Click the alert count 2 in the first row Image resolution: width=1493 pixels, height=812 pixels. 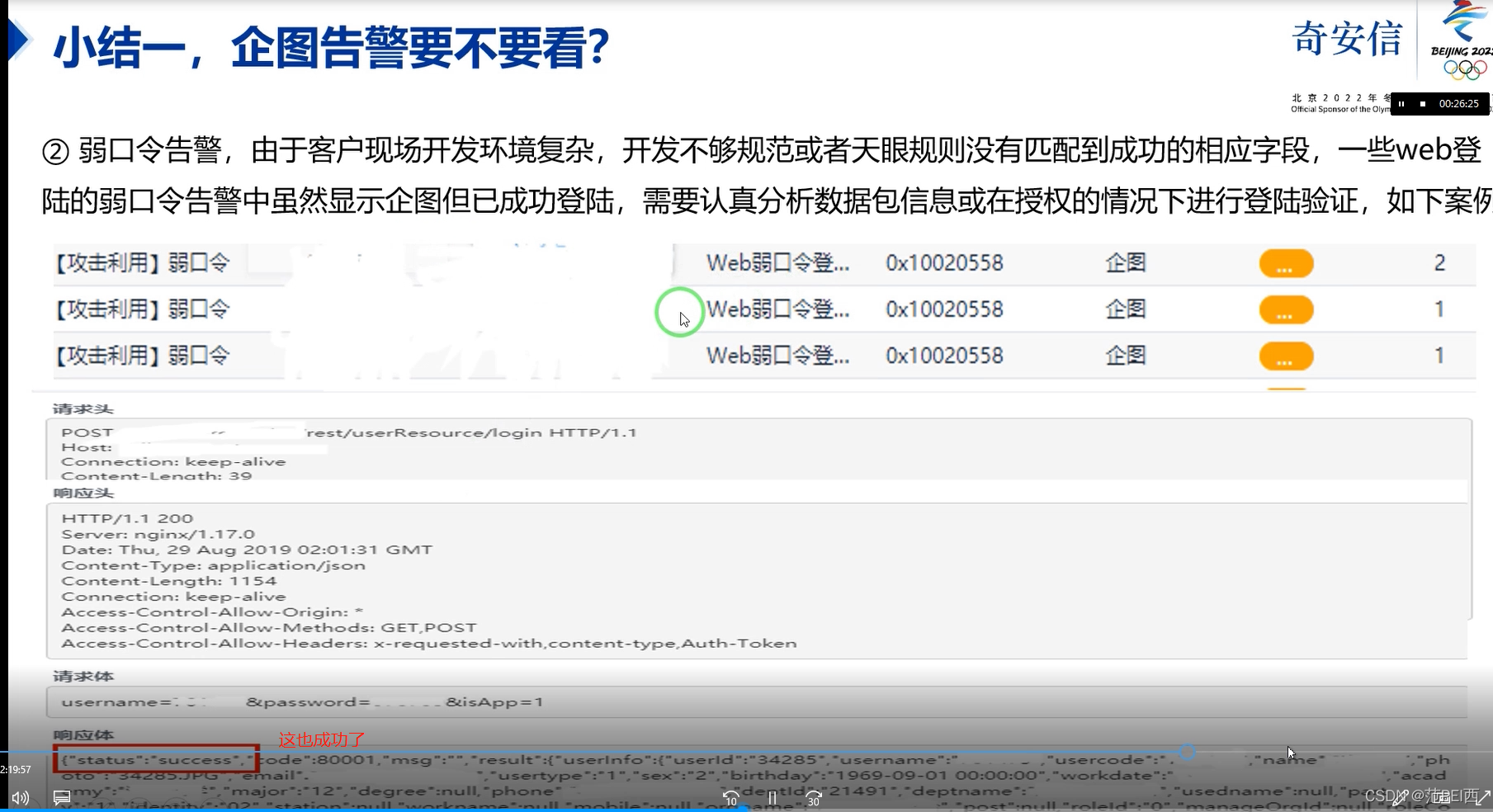click(1439, 263)
